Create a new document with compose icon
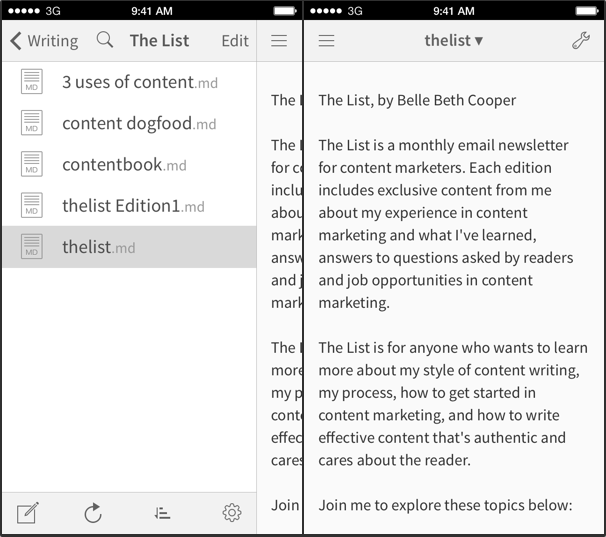This screenshot has width=606, height=537. click(x=28, y=513)
